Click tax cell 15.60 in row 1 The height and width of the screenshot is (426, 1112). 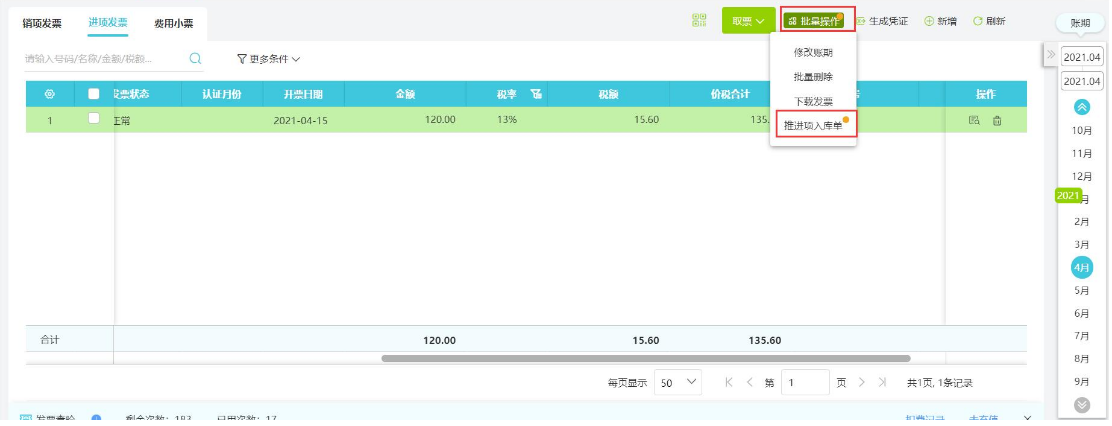[646, 120]
